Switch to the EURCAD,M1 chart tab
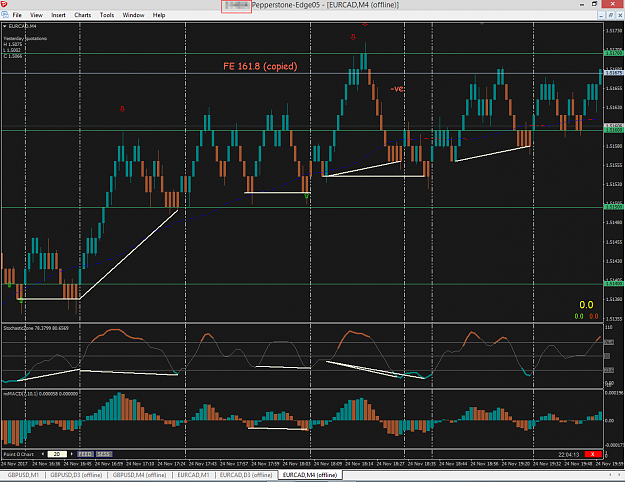Screen dimensions: 625x482 click(193, 475)
